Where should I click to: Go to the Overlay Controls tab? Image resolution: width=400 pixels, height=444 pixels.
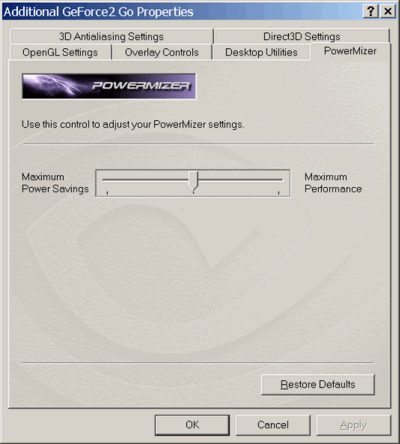pyautogui.click(x=162, y=52)
